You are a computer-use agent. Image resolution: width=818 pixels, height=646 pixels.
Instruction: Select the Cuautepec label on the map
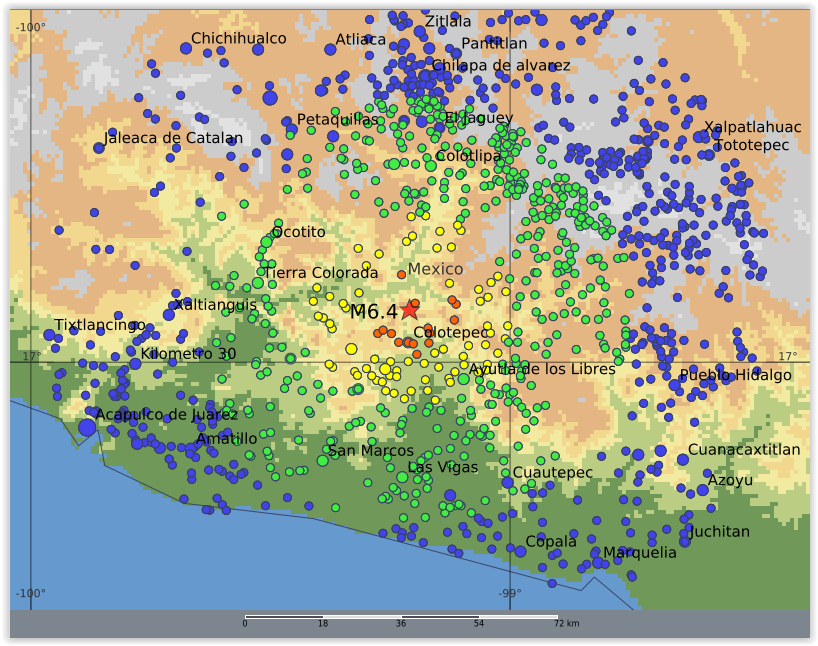(x=553, y=471)
